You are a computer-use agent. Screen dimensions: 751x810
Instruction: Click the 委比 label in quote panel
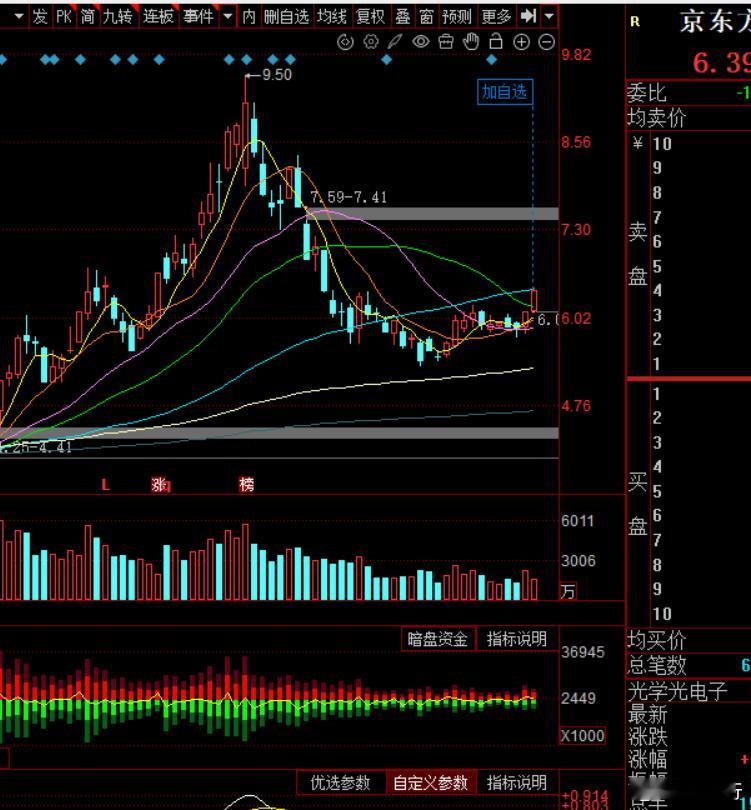pos(647,94)
